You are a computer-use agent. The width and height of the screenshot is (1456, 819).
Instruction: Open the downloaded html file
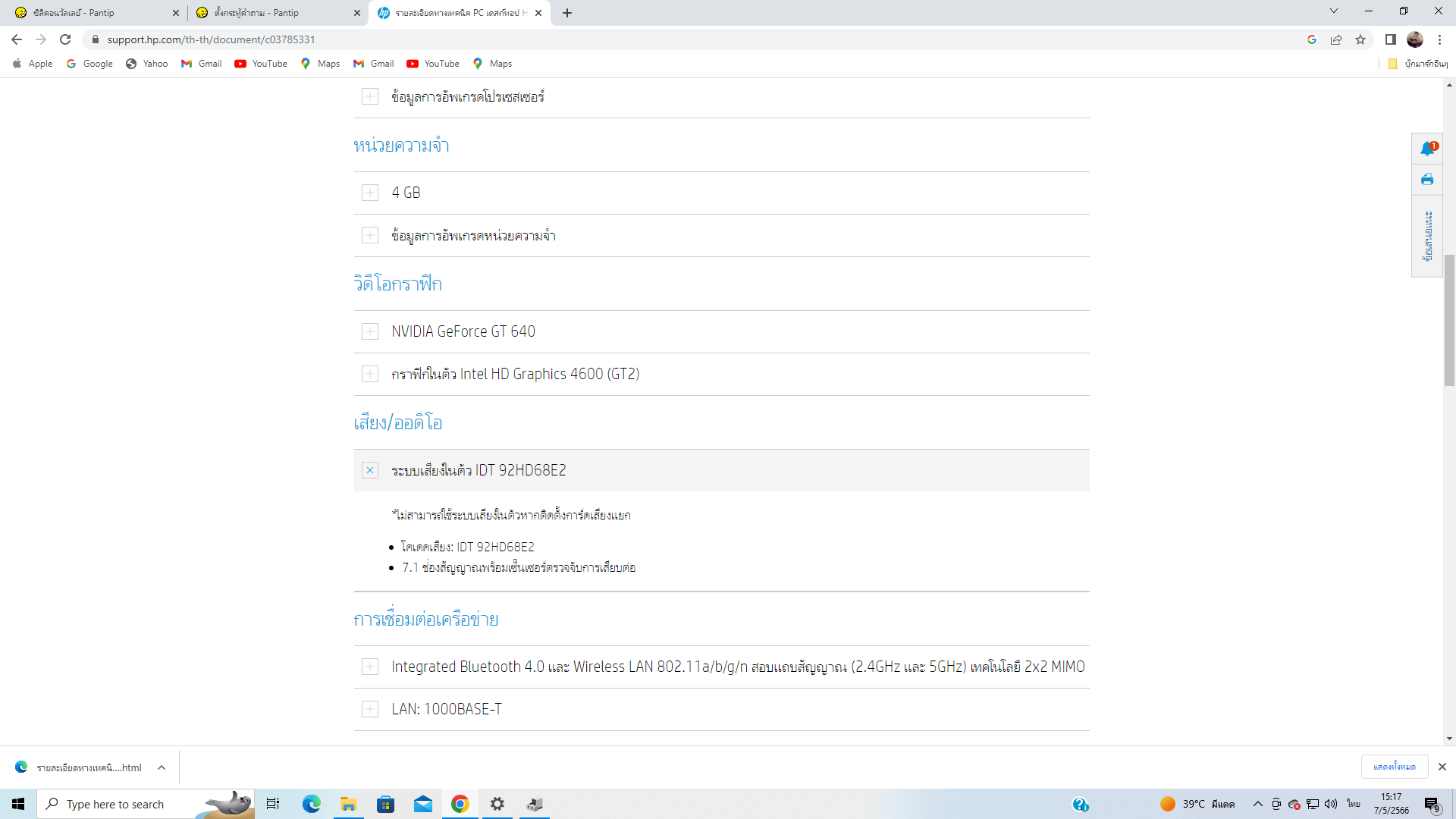(80, 767)
